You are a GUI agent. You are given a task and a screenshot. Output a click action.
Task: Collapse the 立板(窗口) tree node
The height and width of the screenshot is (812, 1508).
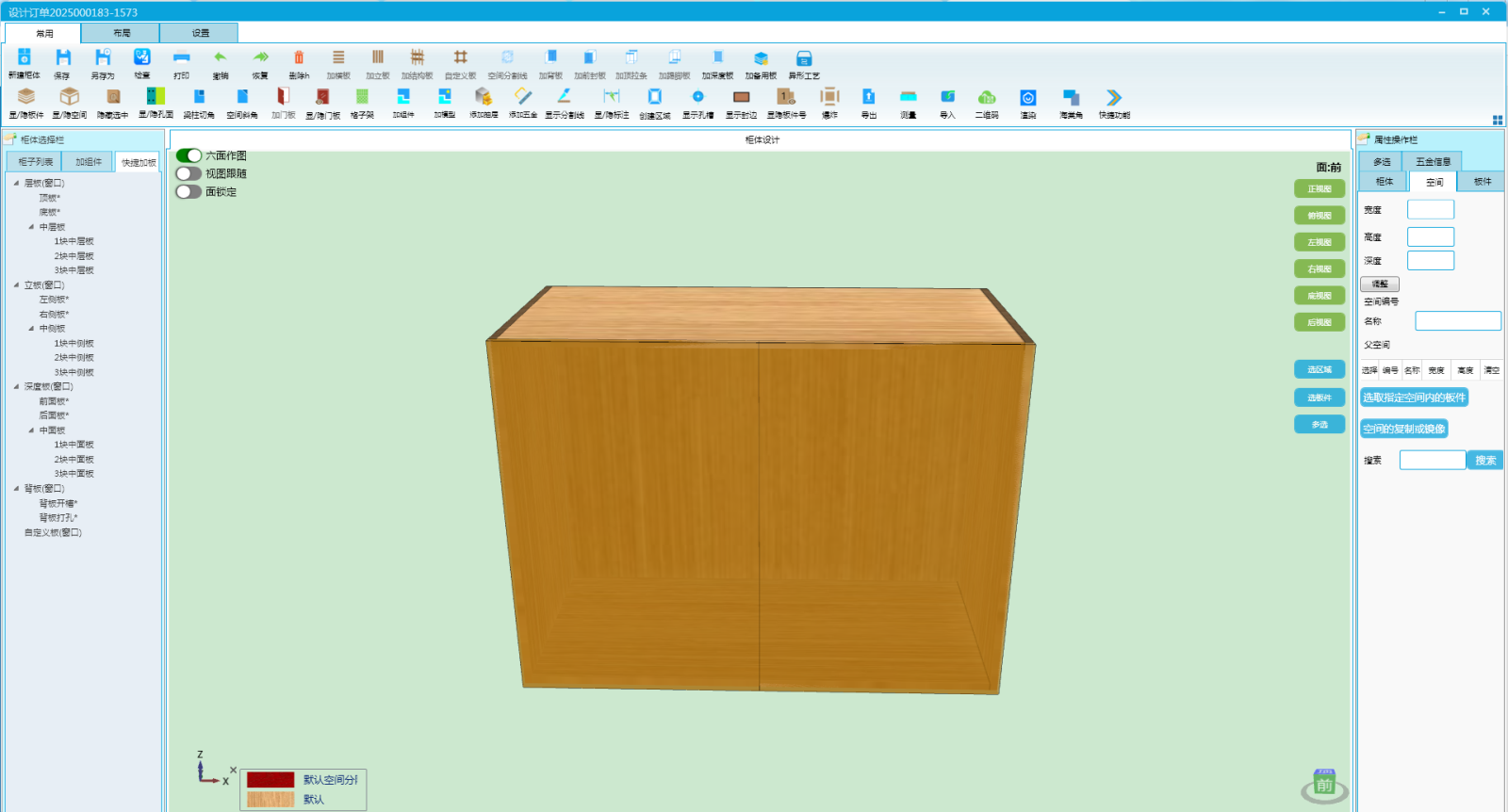(x=16, y=284)
